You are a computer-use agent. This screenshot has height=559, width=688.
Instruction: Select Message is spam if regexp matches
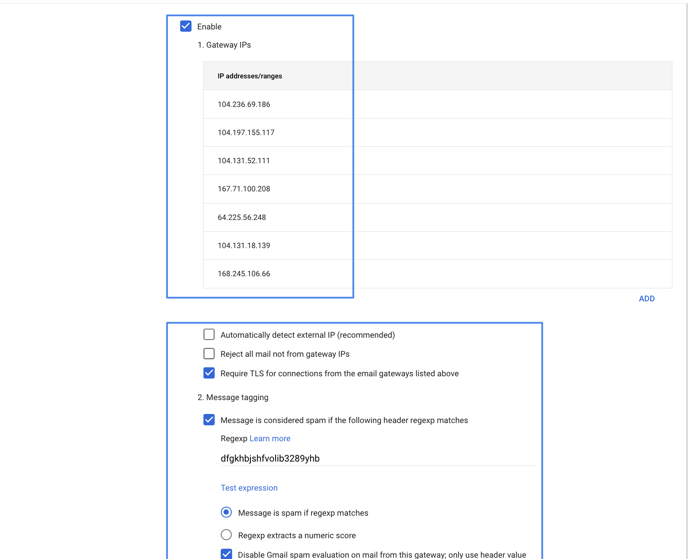[226, 512]
